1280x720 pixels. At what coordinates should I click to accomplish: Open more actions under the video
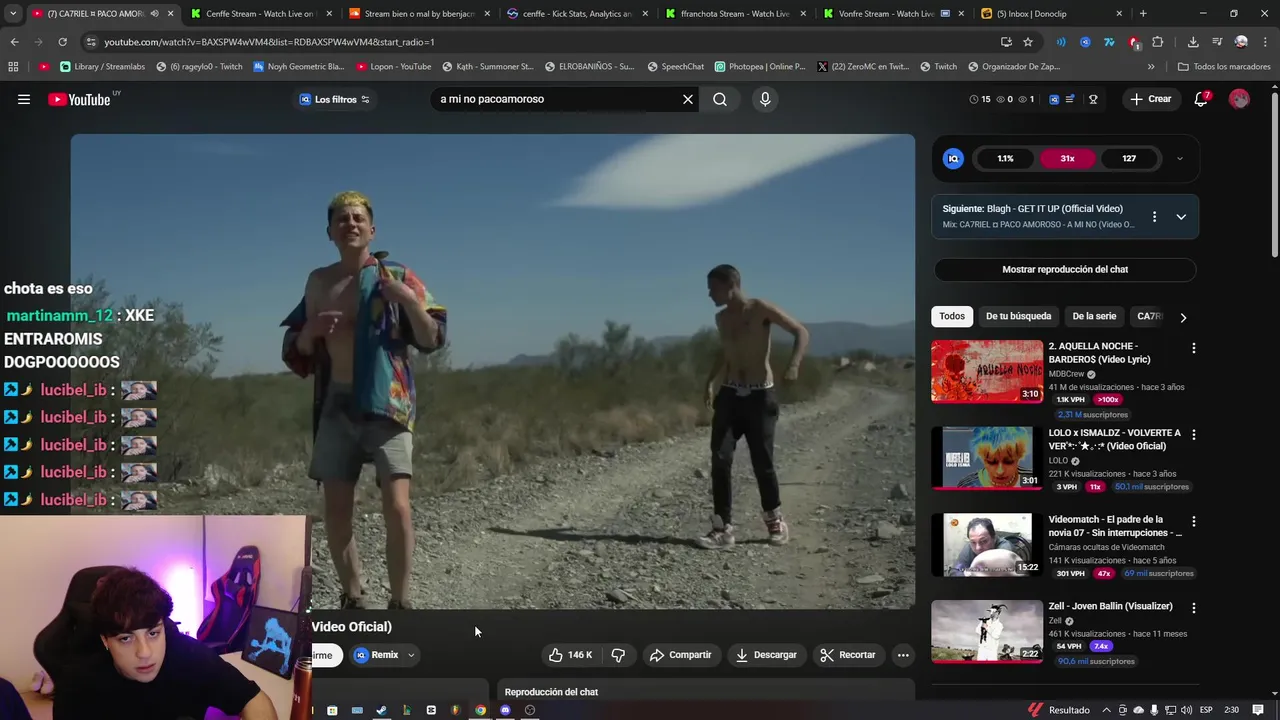(903, 655)
